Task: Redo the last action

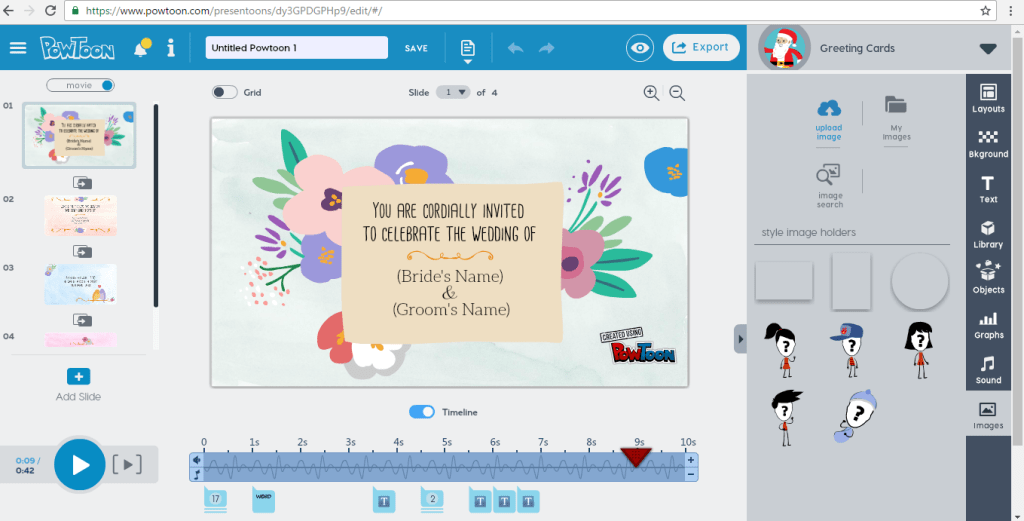Action: click(x=546, y=48)
